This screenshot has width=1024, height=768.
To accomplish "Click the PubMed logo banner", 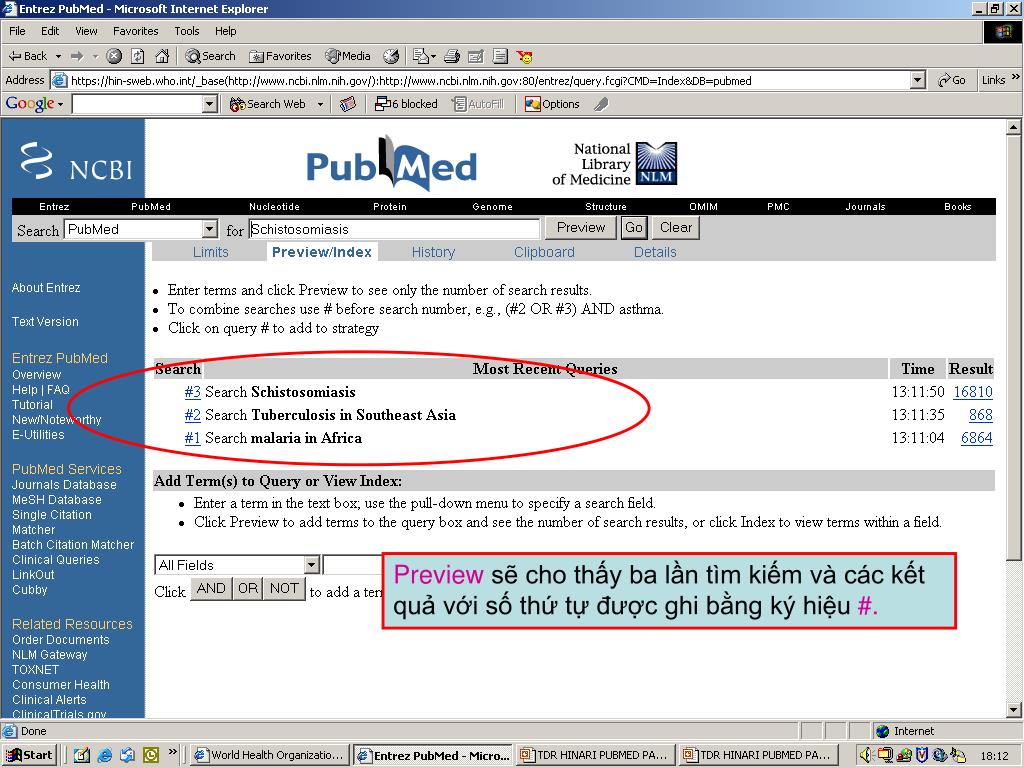I will pyautogui.click(x=392, y=163).
